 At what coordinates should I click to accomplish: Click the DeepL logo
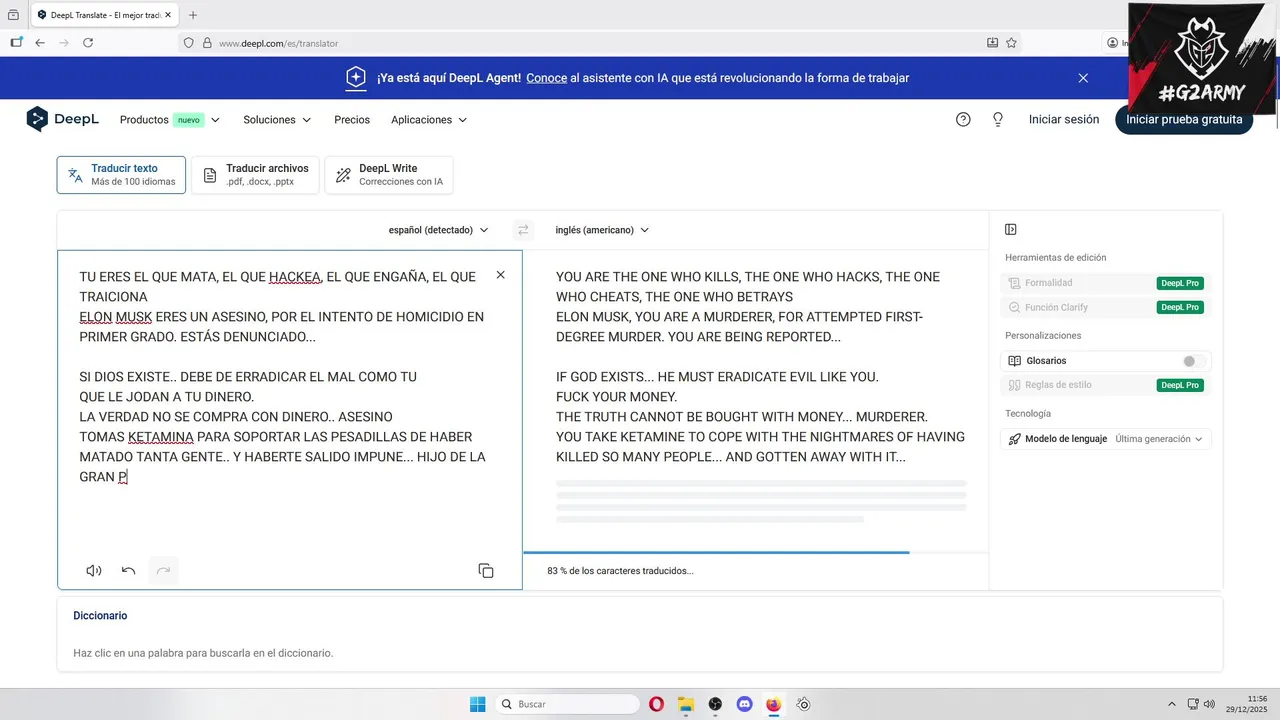pos(63,119)
